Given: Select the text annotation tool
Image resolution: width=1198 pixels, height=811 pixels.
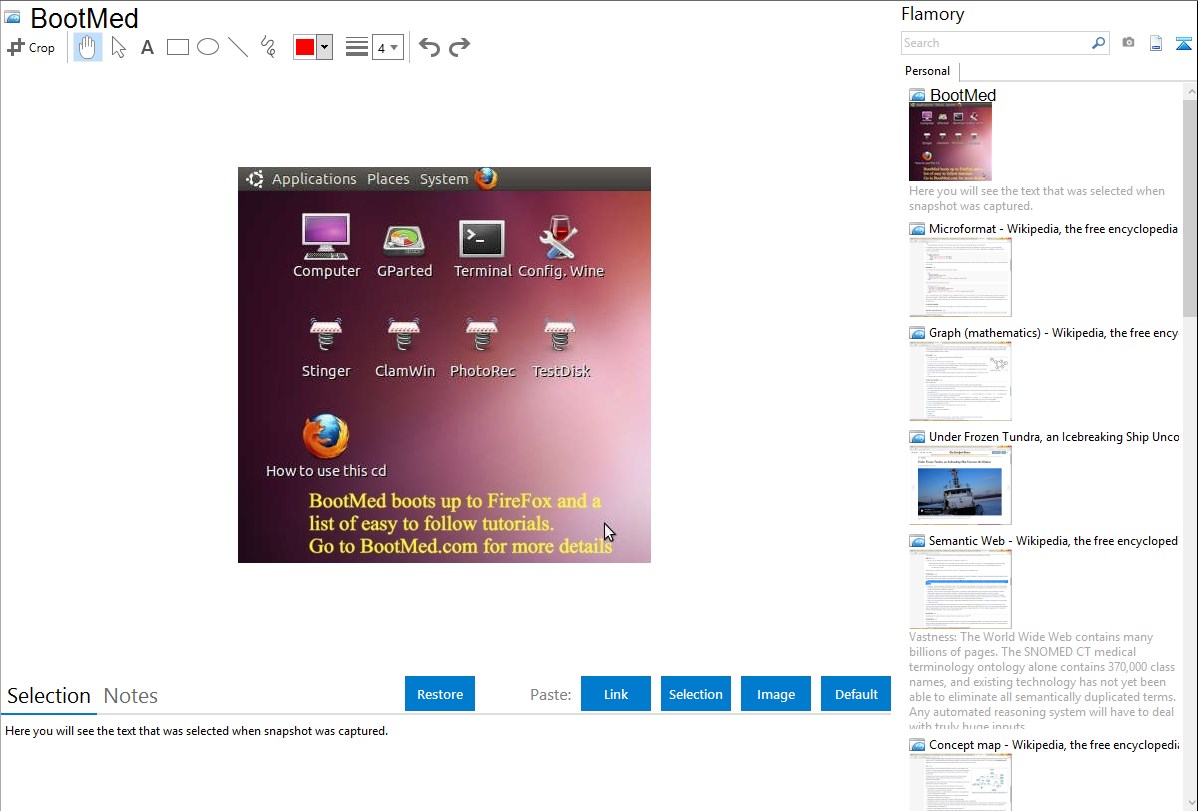Looking at the screenshot, I should pyautogui.click(x=147, y=47).
